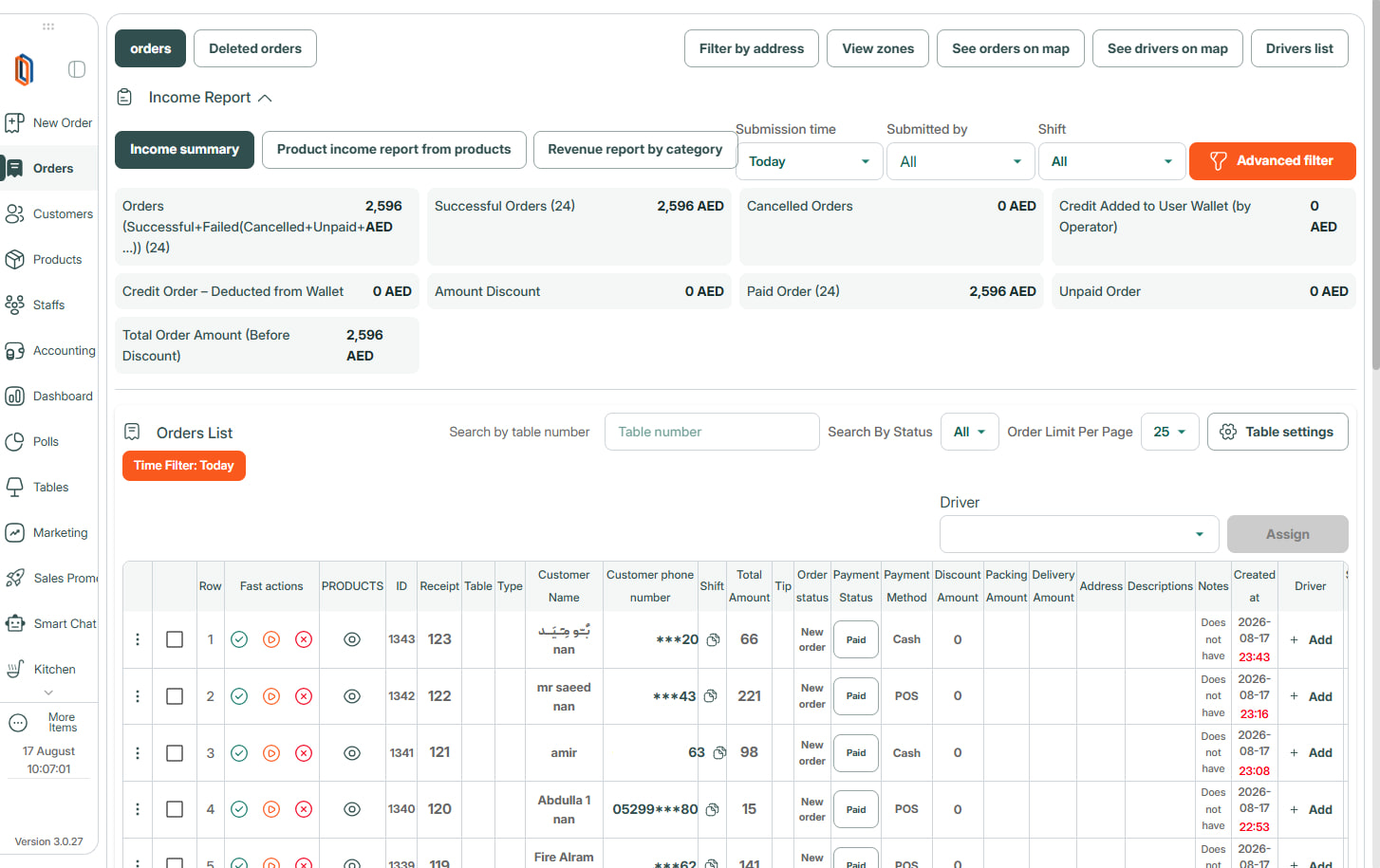The height and width of the screenshot is (868, 1380).
Task: Change Order Limit Per Page dropdown
Action: pyautogui.click(x=1170, y=432)
